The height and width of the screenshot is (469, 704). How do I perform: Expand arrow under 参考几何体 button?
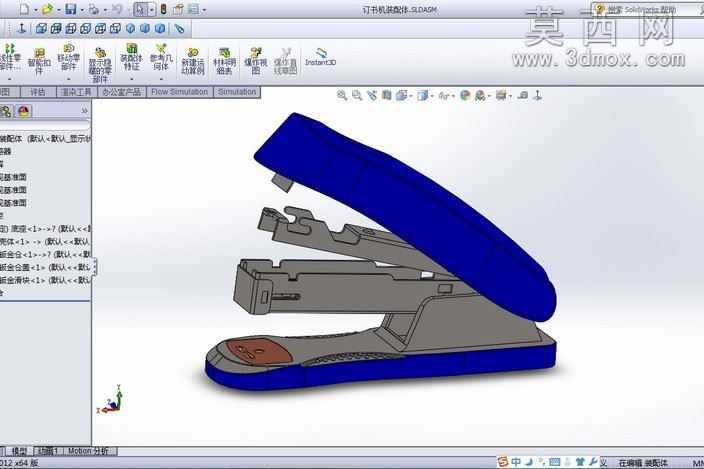(x=161, y=79)
